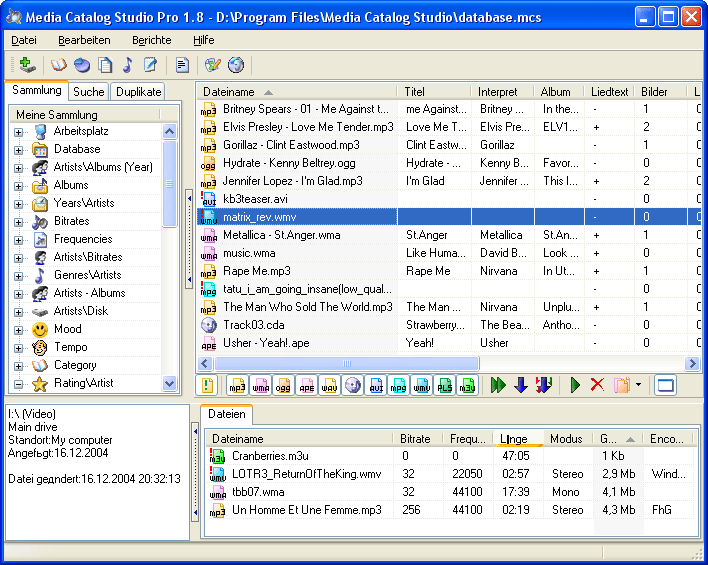Sort by Titel column header
Viewport: 708px width, 565px height.
point(434,92)
